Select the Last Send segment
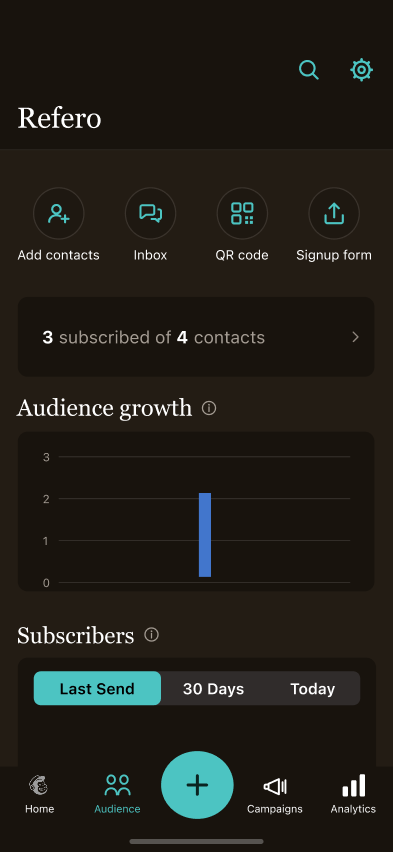The image size is (393, 852). [x=97, y=688]
